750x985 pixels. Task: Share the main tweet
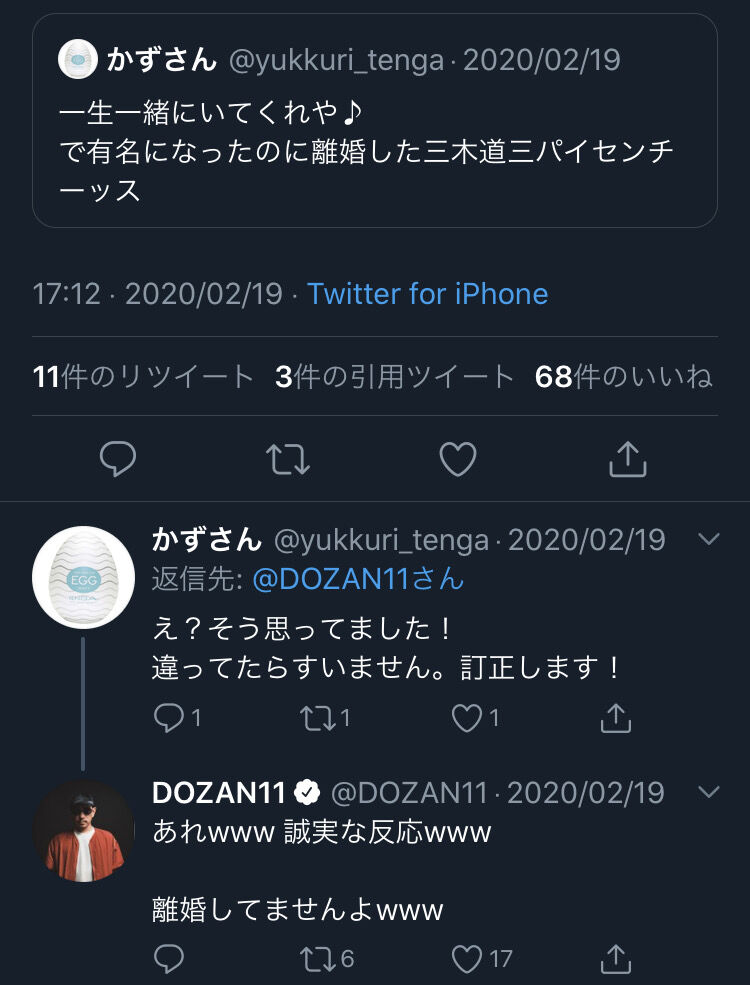click(x=628, y=459)
